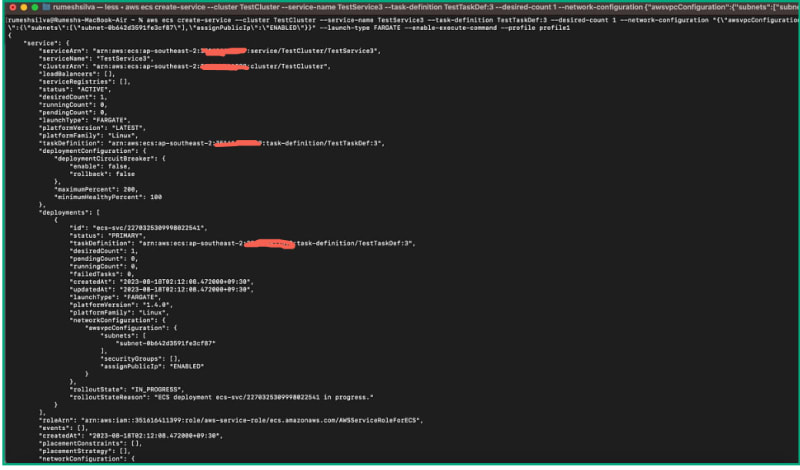The height and width of the screenshot is (470, 800).
Task: Click the '"status": "PRIMARY"' line
Action: tap(108, 236)
